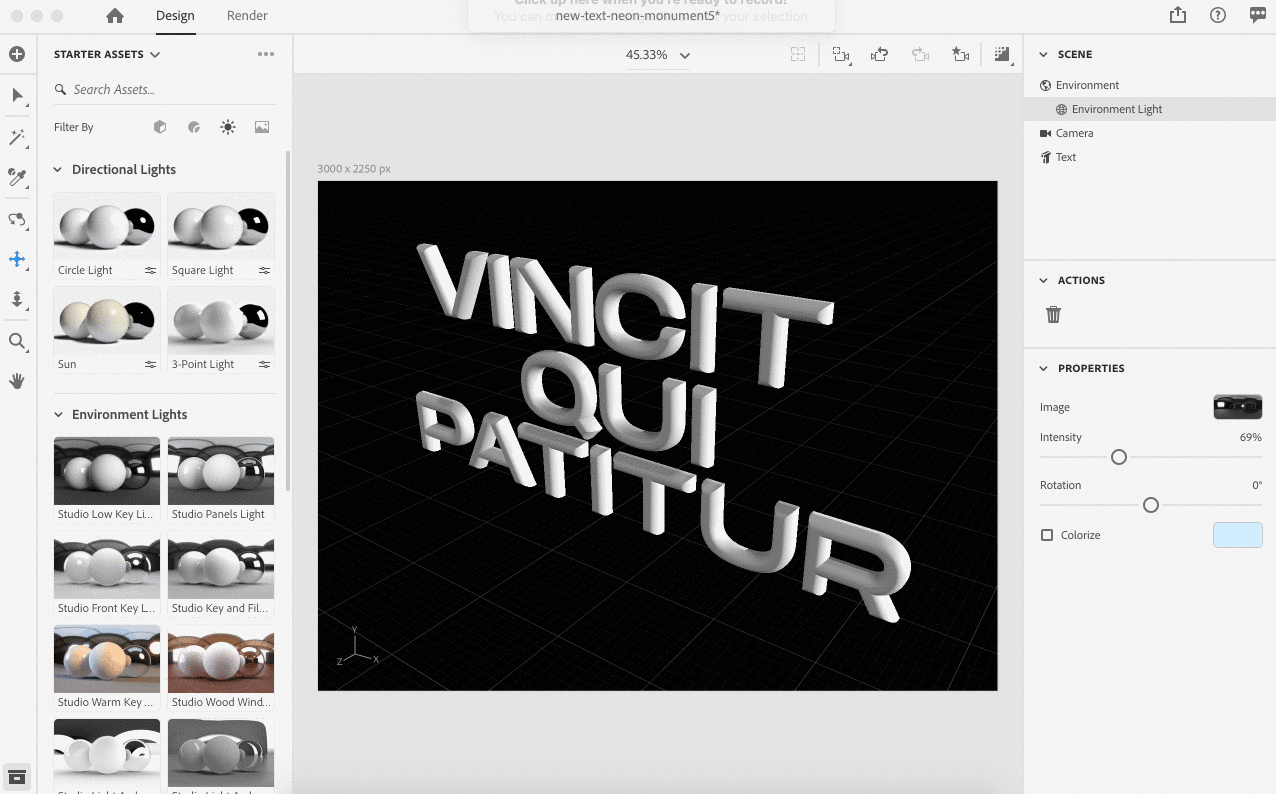Select the Zoom magnifier tool

pyautogui.click(x=17, y=341)
